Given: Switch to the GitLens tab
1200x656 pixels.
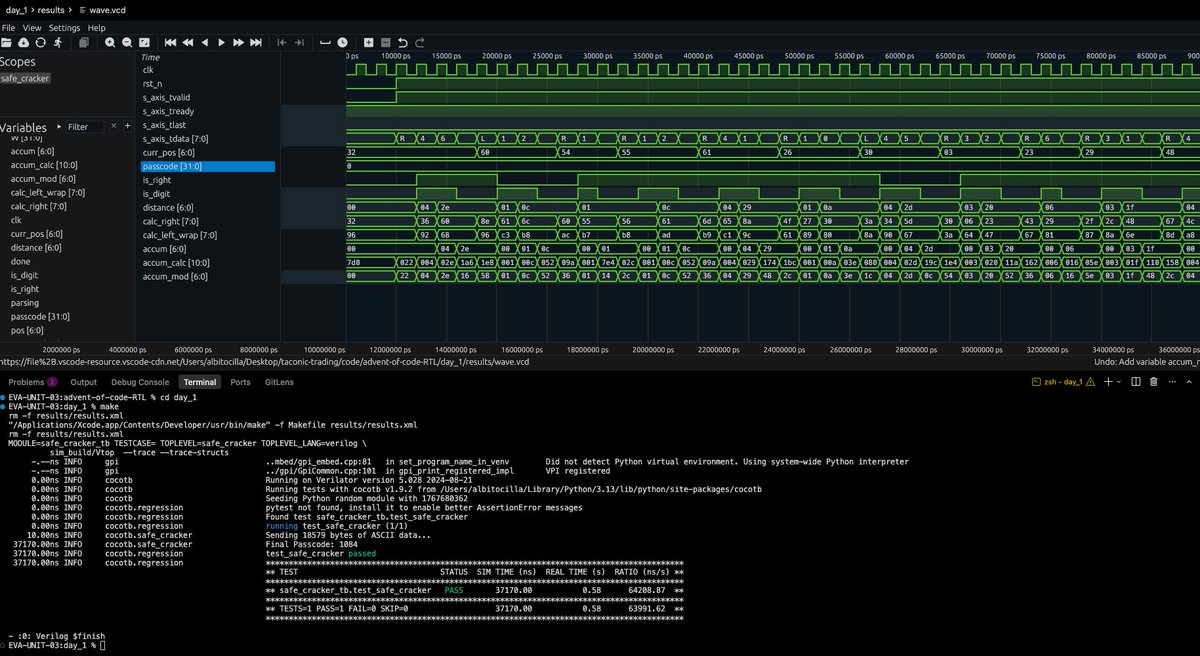Looking at the screenshot, I should pyautogui.click(x=280, y=382).
